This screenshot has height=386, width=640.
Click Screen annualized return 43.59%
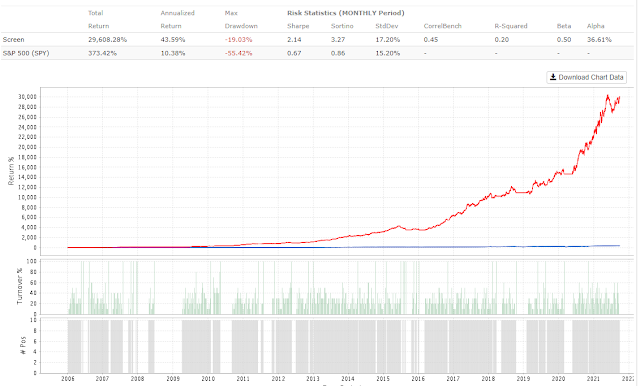173,40
